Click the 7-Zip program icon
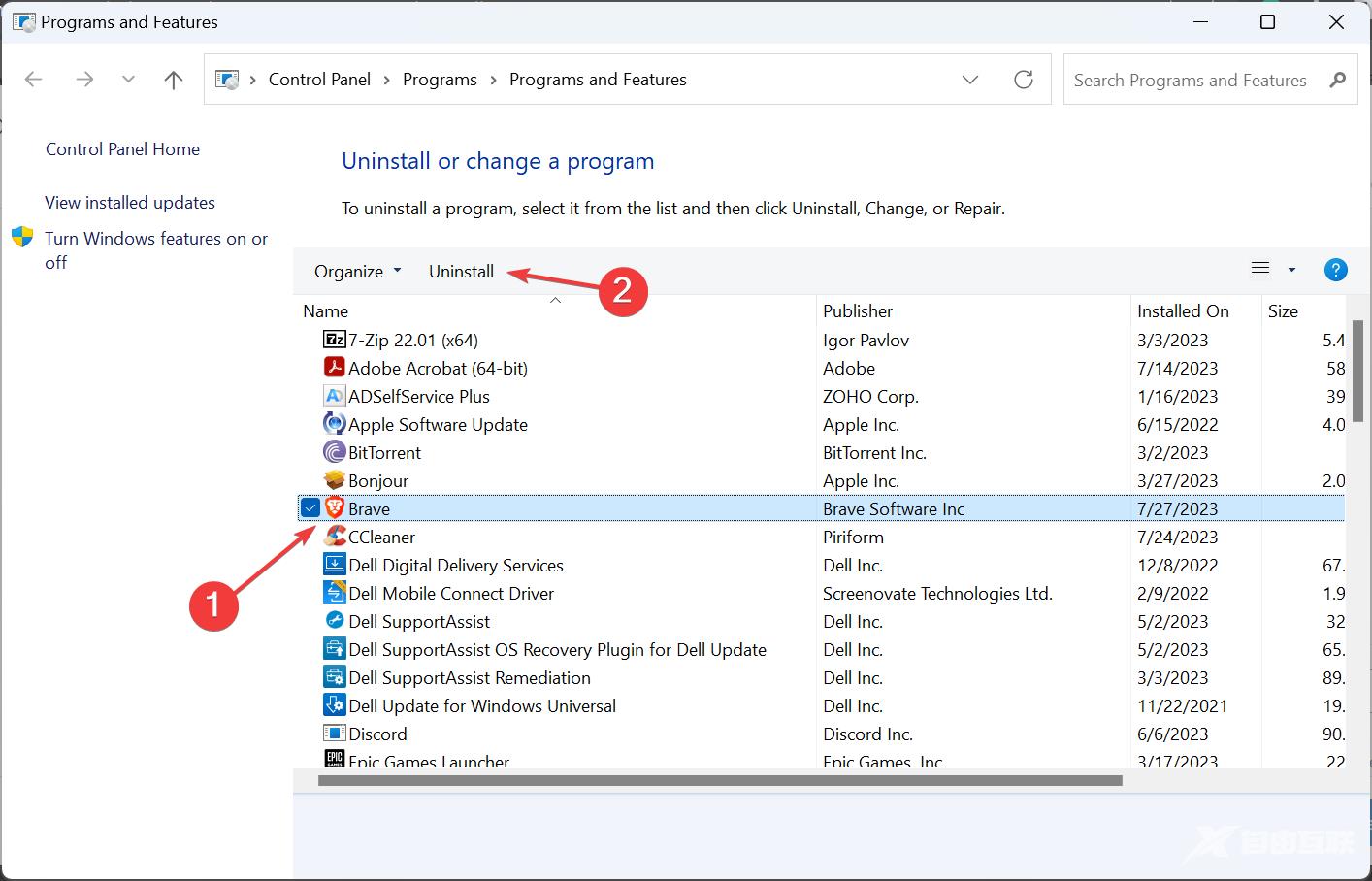The height and width of the screenshot is (881, 1372). (x=334, y=340)
